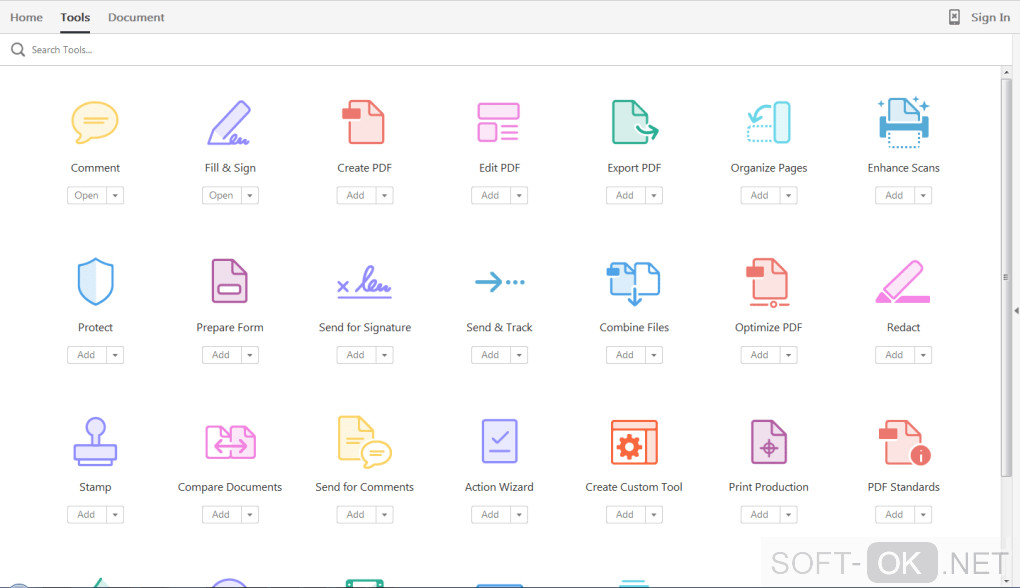The width and height of the screenshot is (1020, 588).
Task: Click the scrollbar up arrow
Action: tap(1006, 72)
